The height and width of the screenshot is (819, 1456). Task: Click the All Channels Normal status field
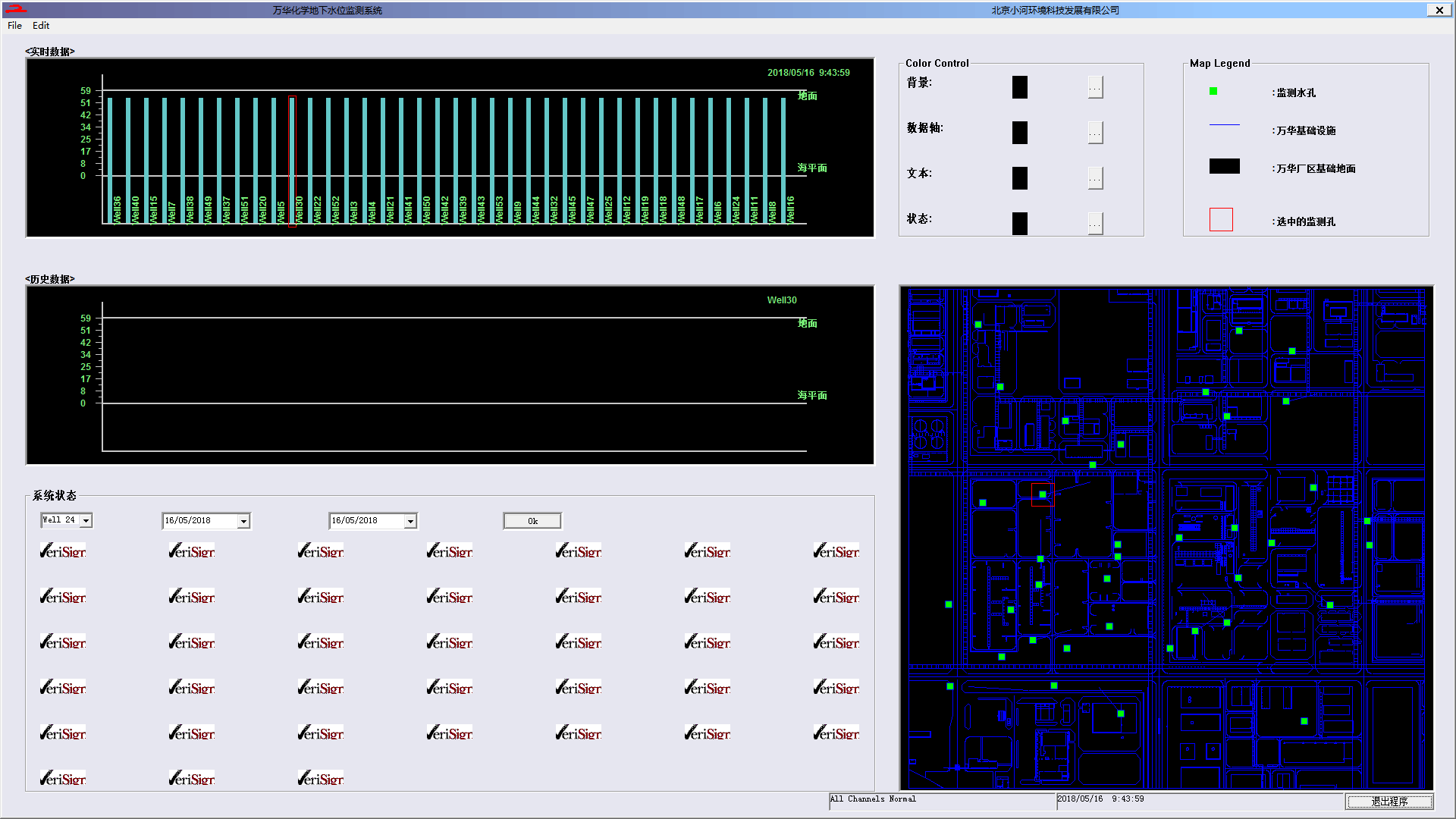(942, 801)
